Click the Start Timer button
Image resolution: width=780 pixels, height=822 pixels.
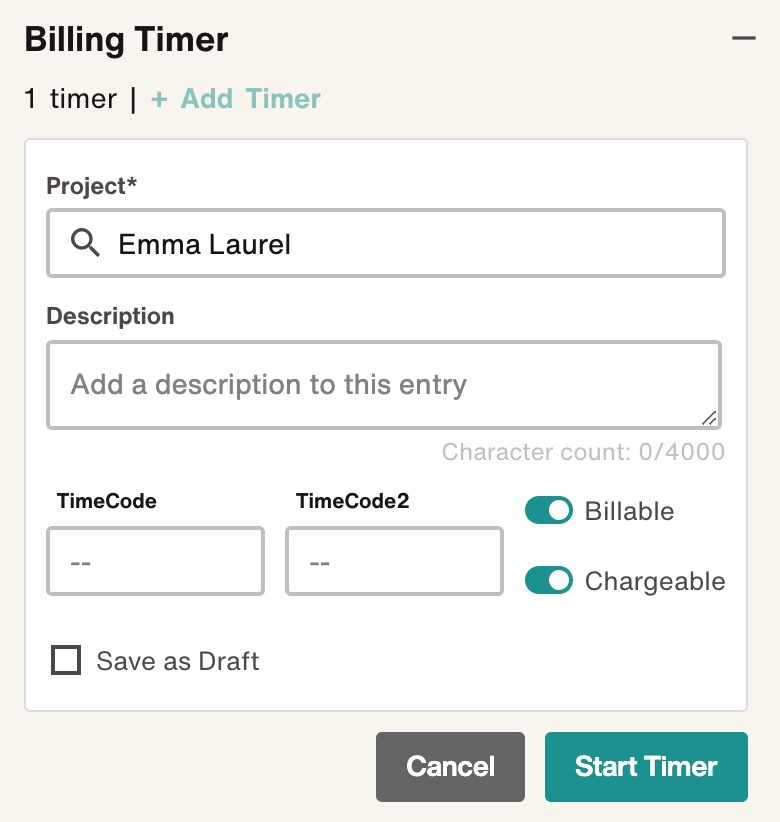click(x=646, y=766)
